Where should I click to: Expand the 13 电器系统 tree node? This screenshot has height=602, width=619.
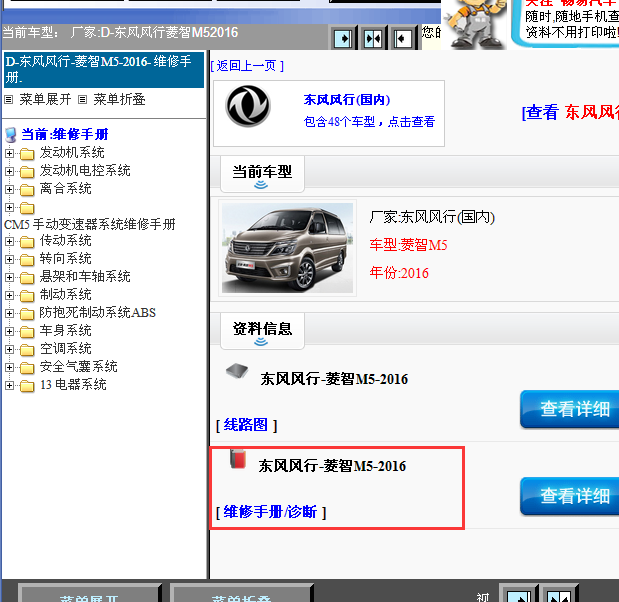9,386
